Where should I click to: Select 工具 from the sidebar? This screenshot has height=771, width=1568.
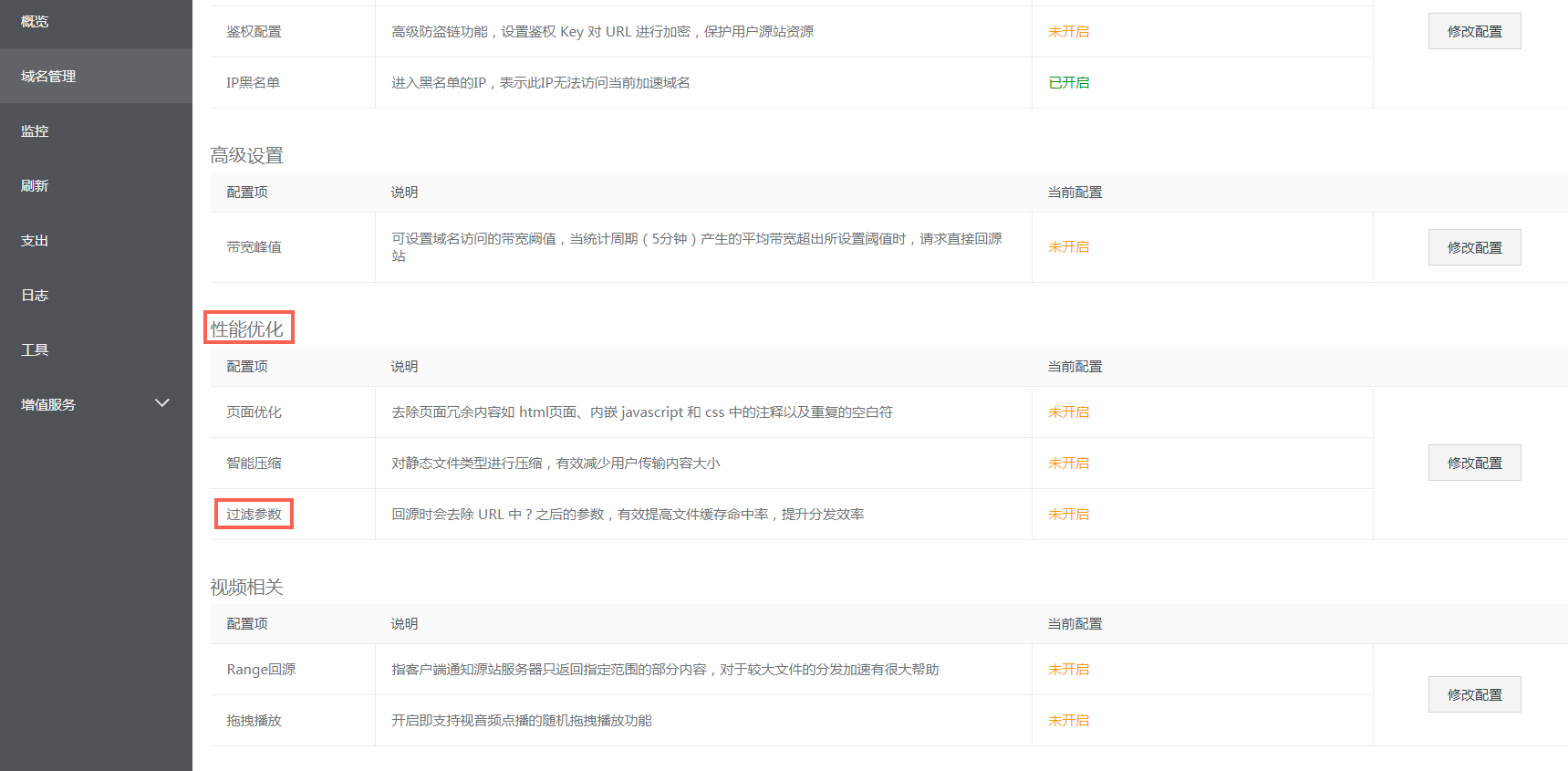click(35, 349)
